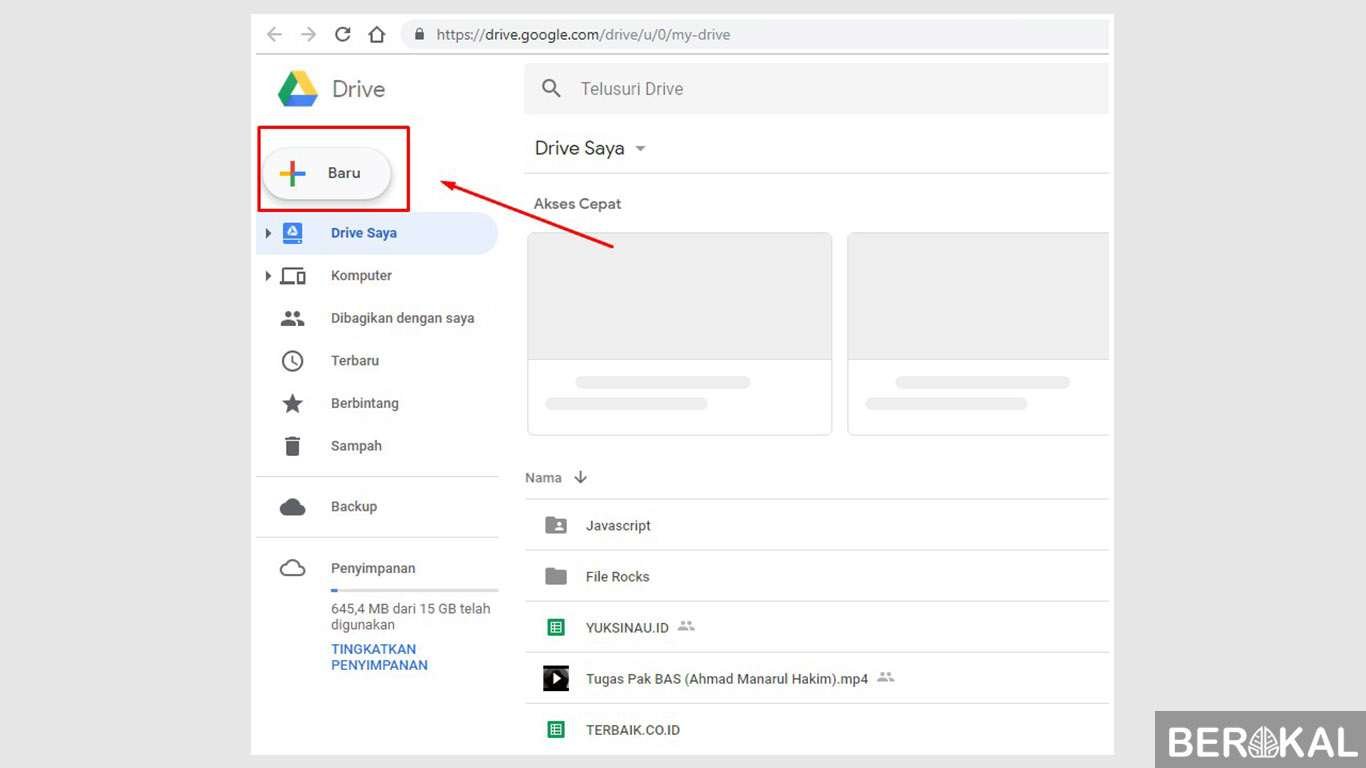This screenshot has height=768, width=1366.
Task: Click the Akses Cepat heading
Action: point(577,203)
